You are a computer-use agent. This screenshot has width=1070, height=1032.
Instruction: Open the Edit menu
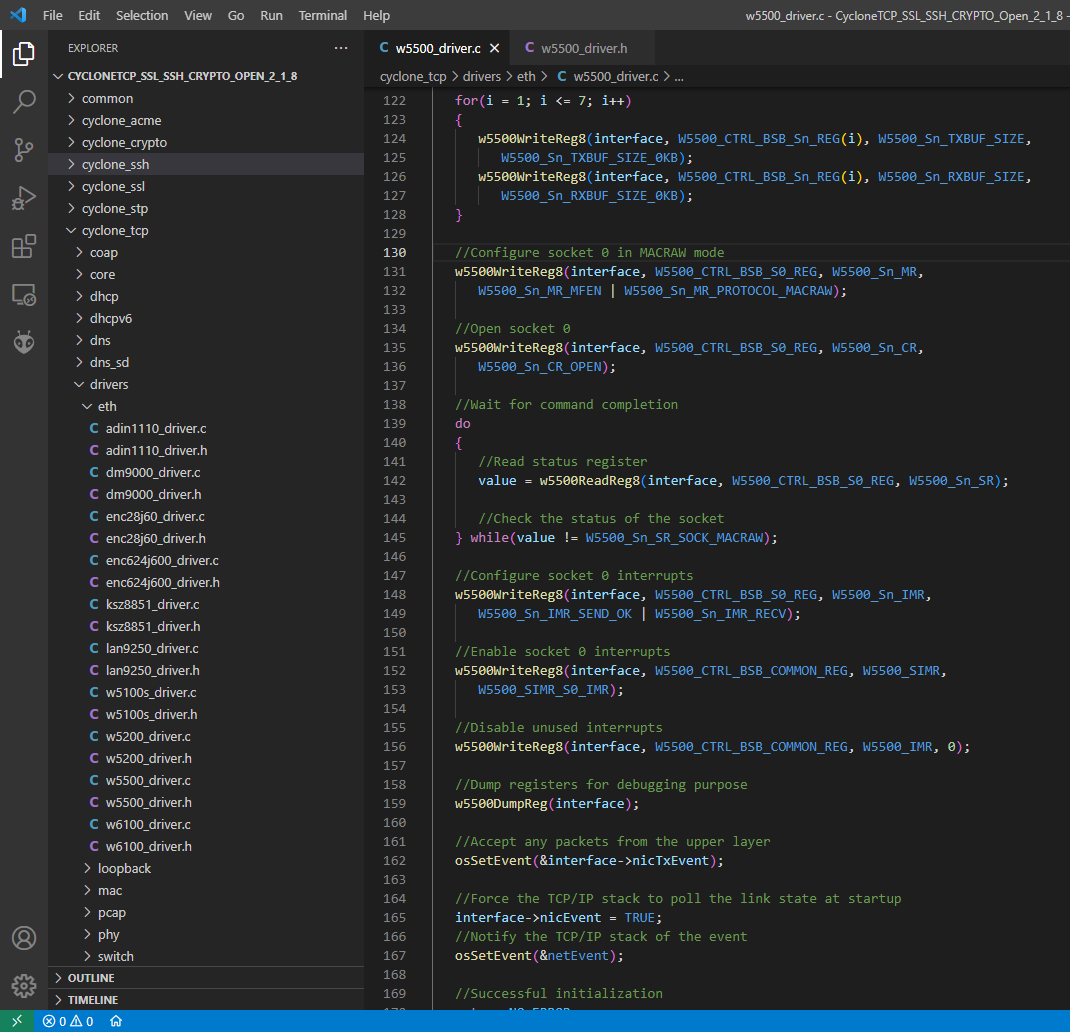tap(89, 15)
